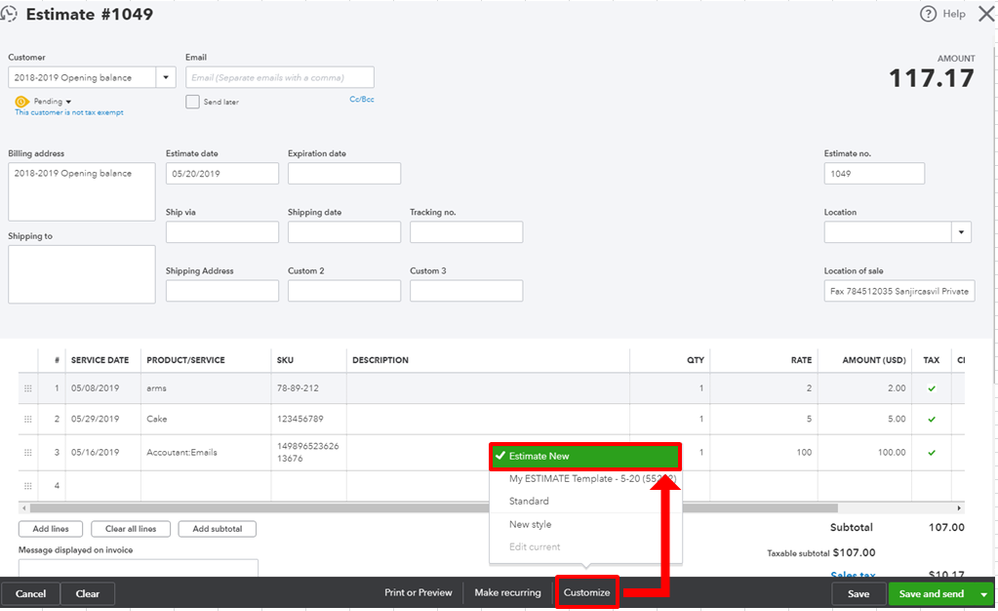The width and height of the screenshot is (998, 611).
Task: Click the Estimate date field
Action: (x=222, y=174)
